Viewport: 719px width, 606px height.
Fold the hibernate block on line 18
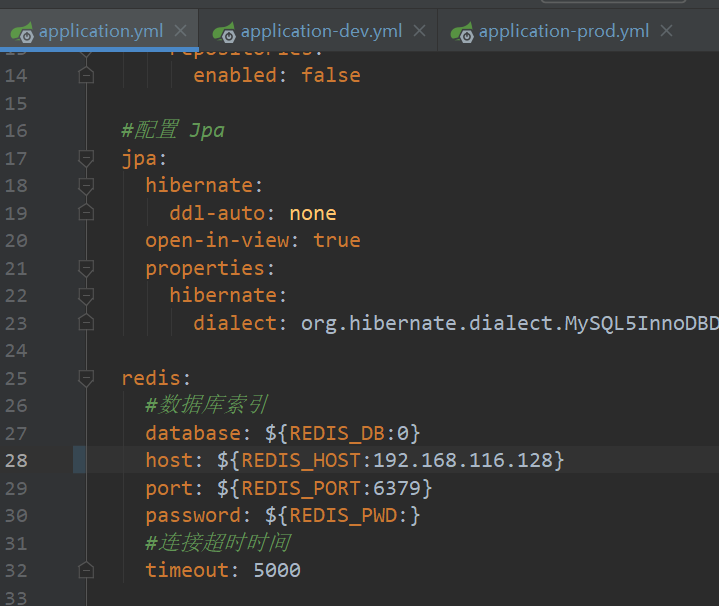[x=86, y=185]
